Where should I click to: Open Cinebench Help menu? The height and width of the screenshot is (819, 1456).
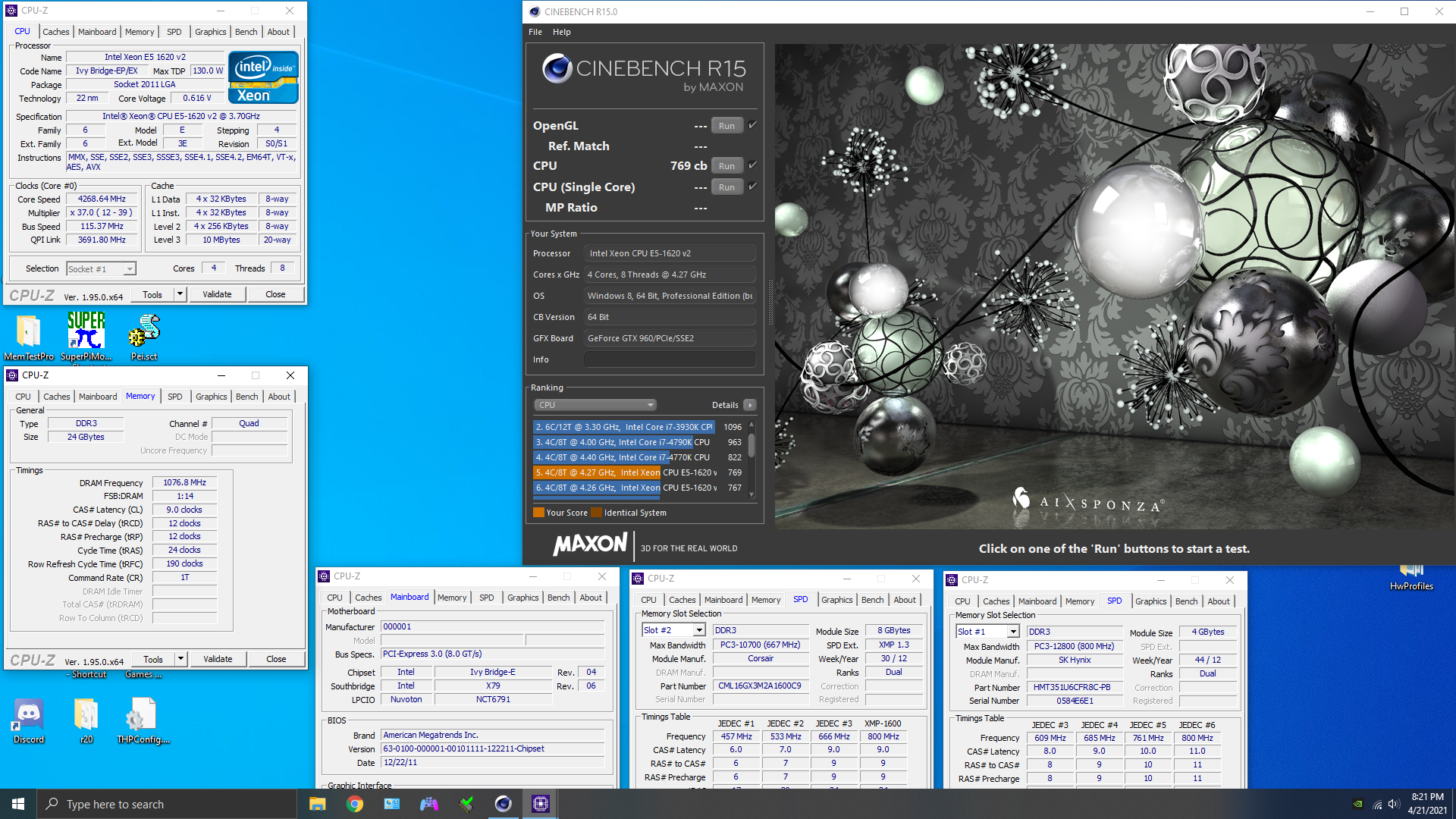562,32
